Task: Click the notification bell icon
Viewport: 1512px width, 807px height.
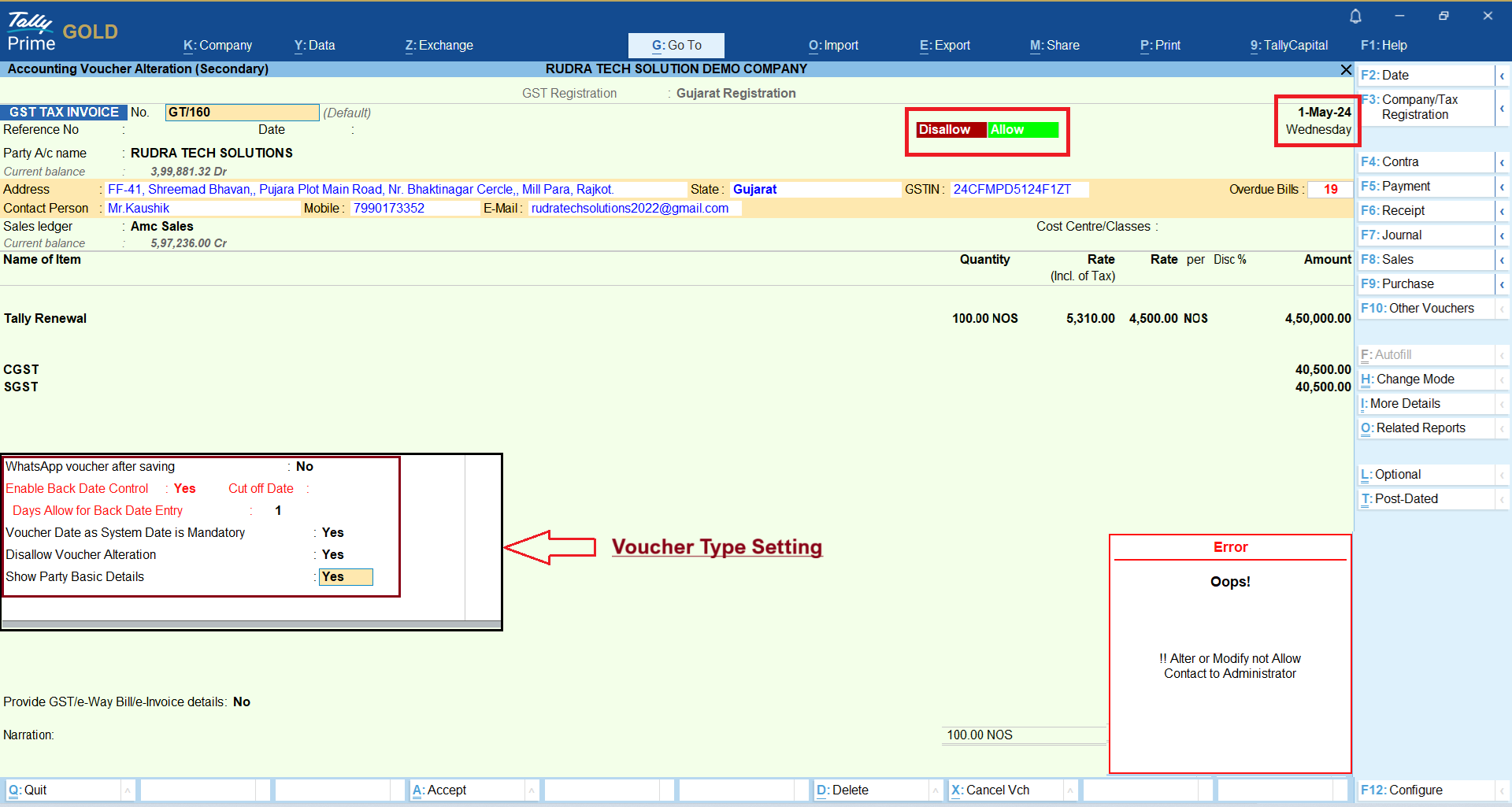Action: pos(1355,17)
